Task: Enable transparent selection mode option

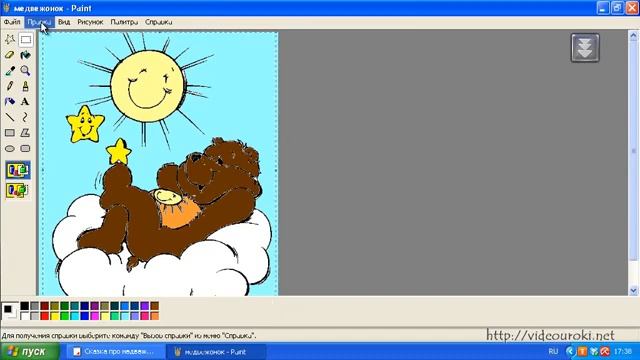Action: (x=18, y=190)
